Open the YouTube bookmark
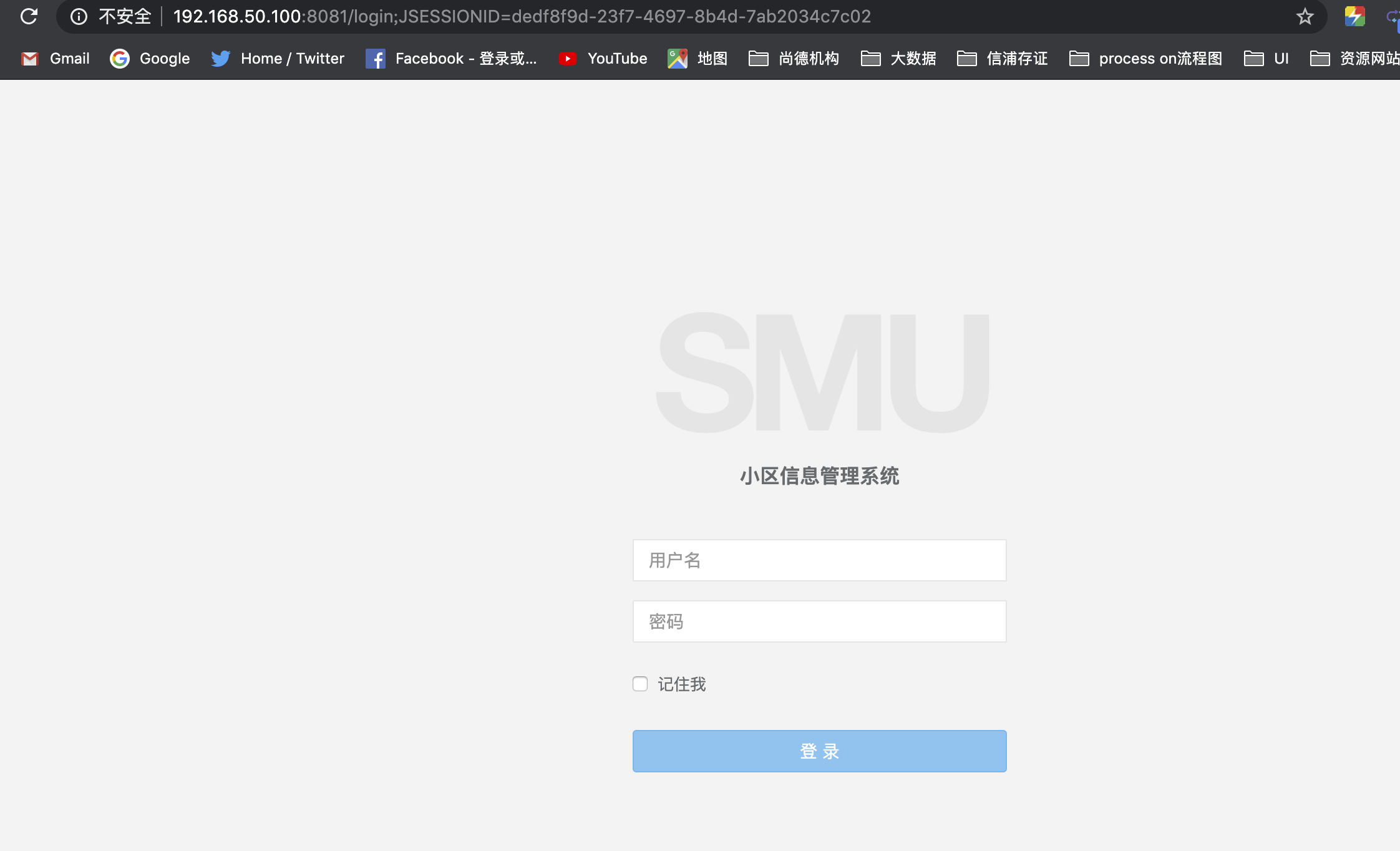Viewport: 1400px width, 851px height. 603,59
